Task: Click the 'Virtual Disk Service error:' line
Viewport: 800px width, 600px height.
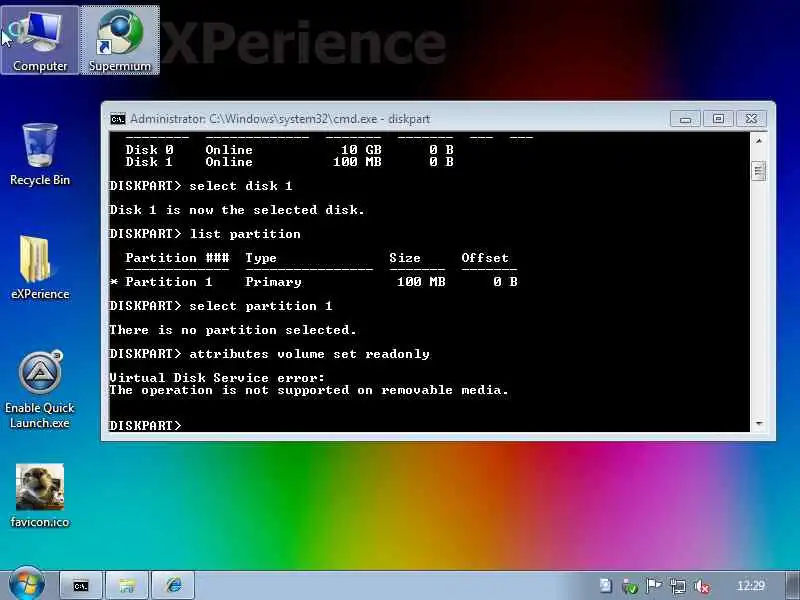Action: (x=217, y=378)
